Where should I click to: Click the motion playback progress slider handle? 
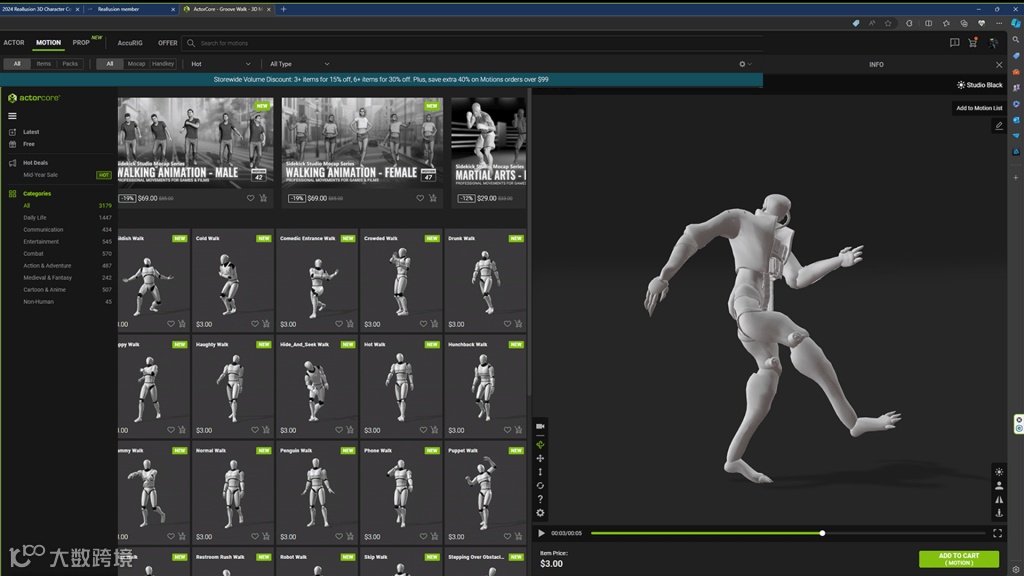click(x=822, y=533)
